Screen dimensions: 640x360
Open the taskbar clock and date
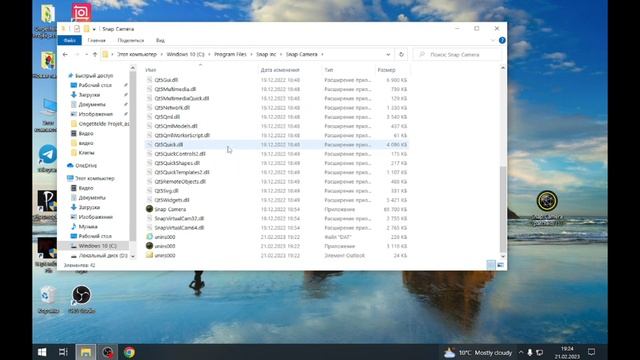pyautogui.click(x=567, y=352)
